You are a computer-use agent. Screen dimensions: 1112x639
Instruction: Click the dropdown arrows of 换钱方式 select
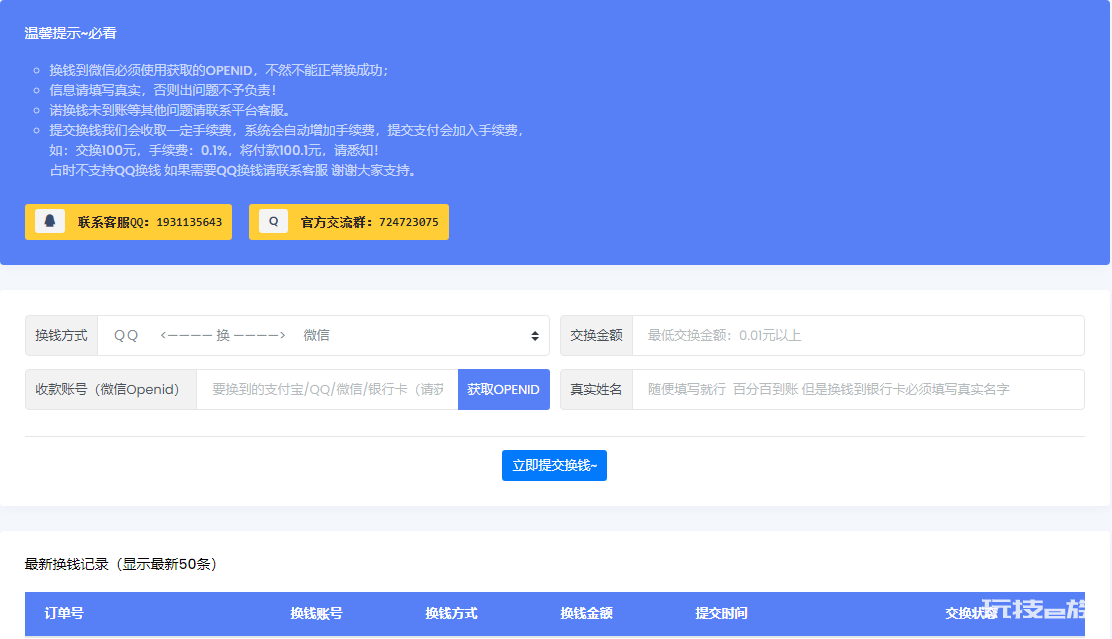pyautogui.click(x=535, y=336)
